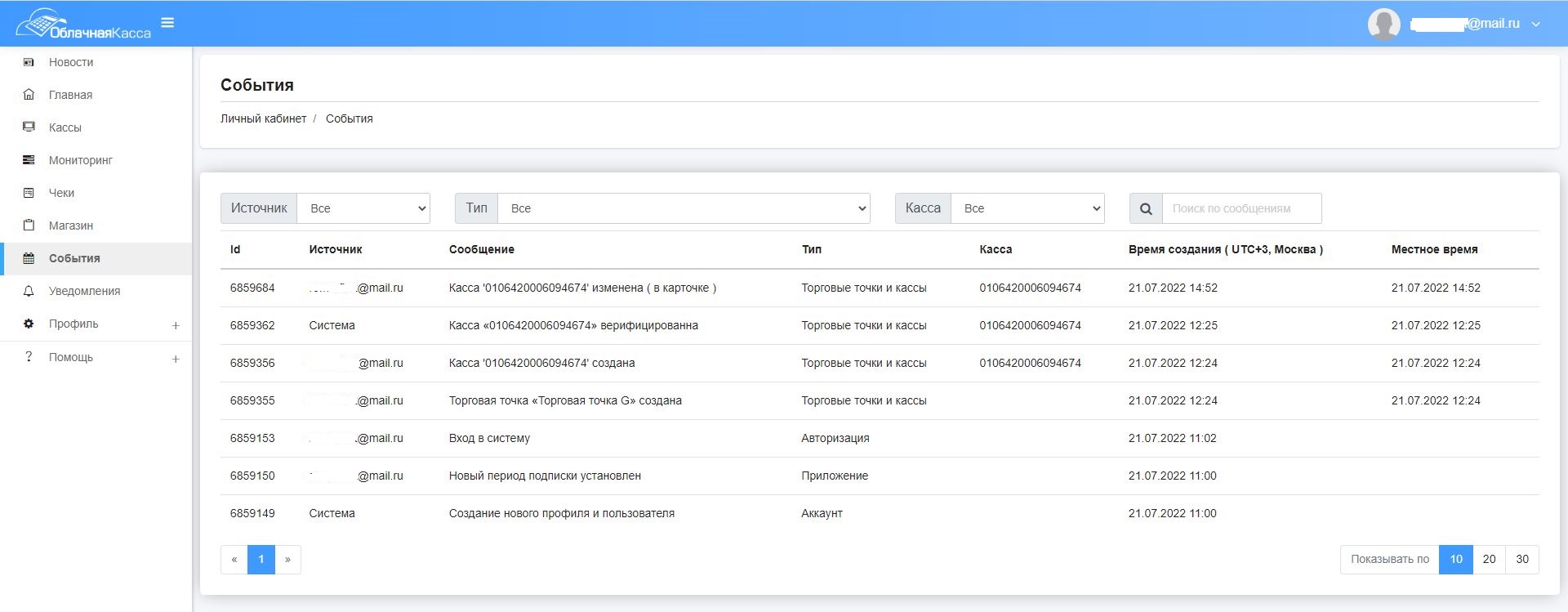Click the Новости sidebar icon

click(x=29, y=62)
